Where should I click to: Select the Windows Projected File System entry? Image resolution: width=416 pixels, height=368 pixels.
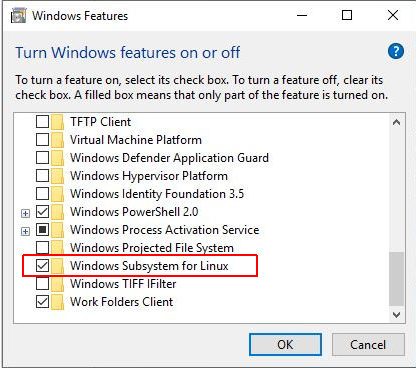152,248
